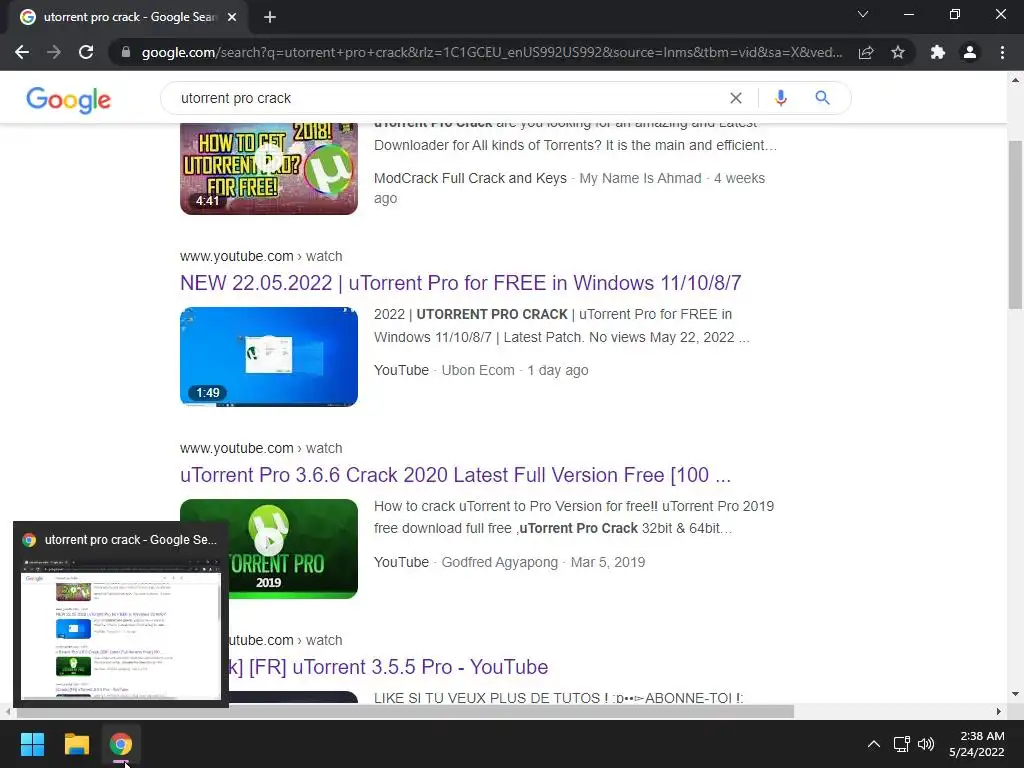Open the Windows Start menu
1024x768 pixels.
point(32,744)
